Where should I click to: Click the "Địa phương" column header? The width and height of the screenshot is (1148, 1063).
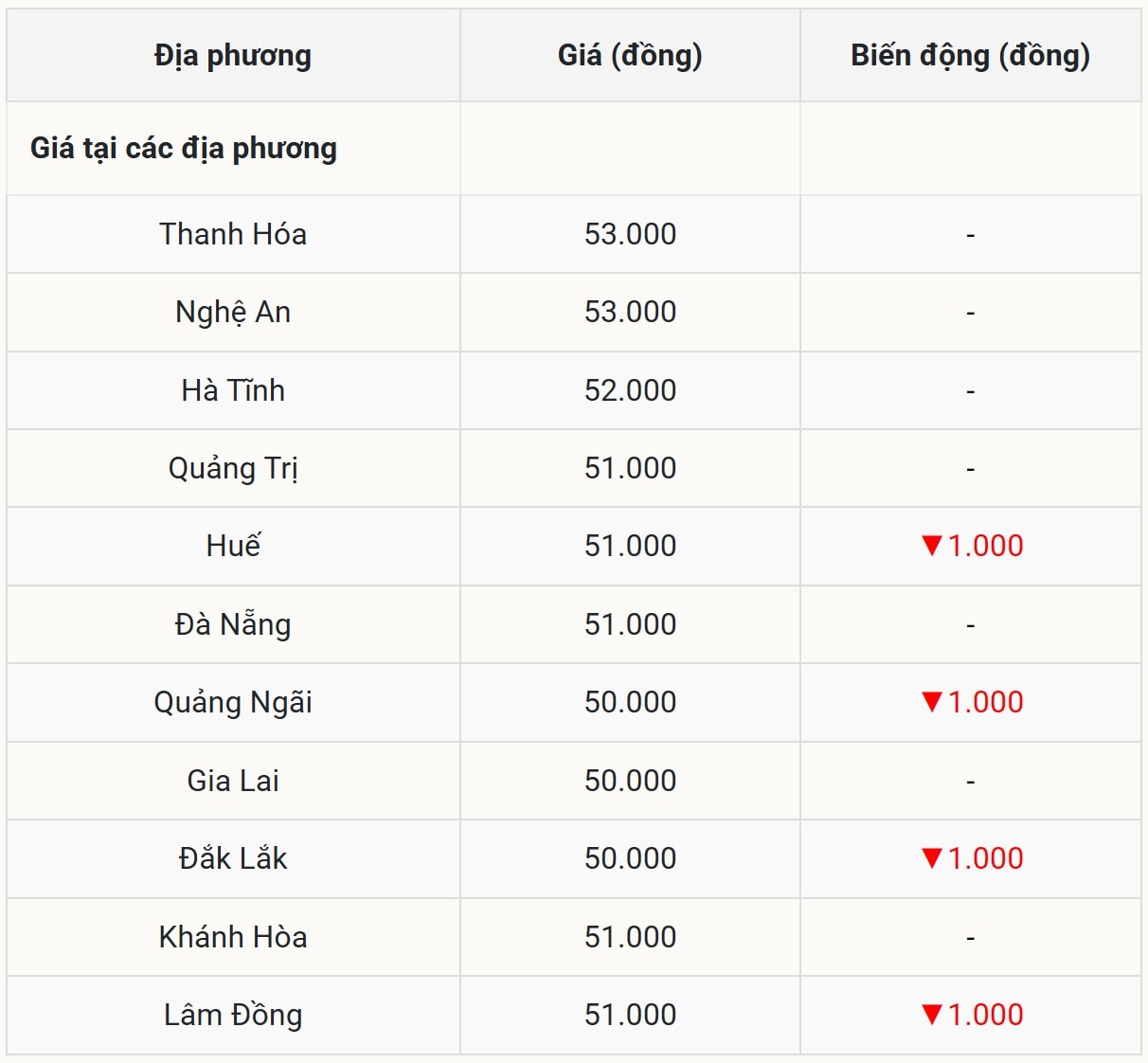tap(233, 56)
